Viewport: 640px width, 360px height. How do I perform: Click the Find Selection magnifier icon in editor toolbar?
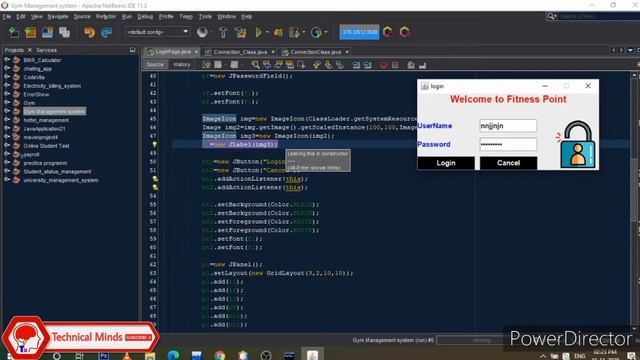(255, 64)
